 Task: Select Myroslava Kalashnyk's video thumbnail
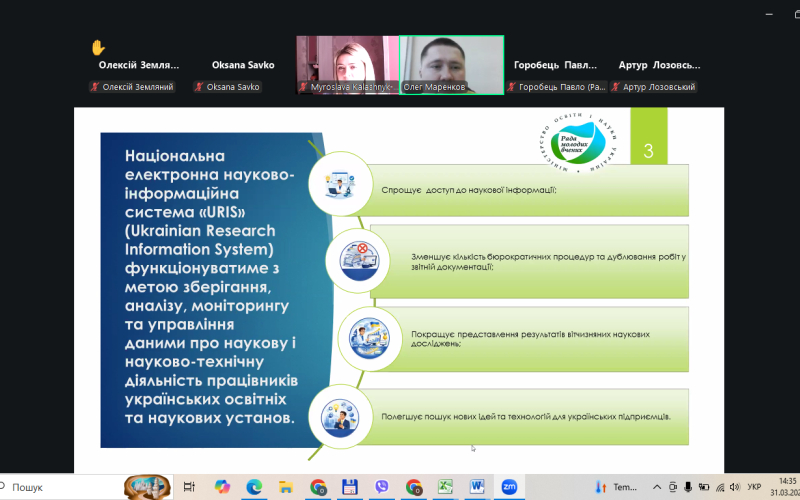[347, 65]
